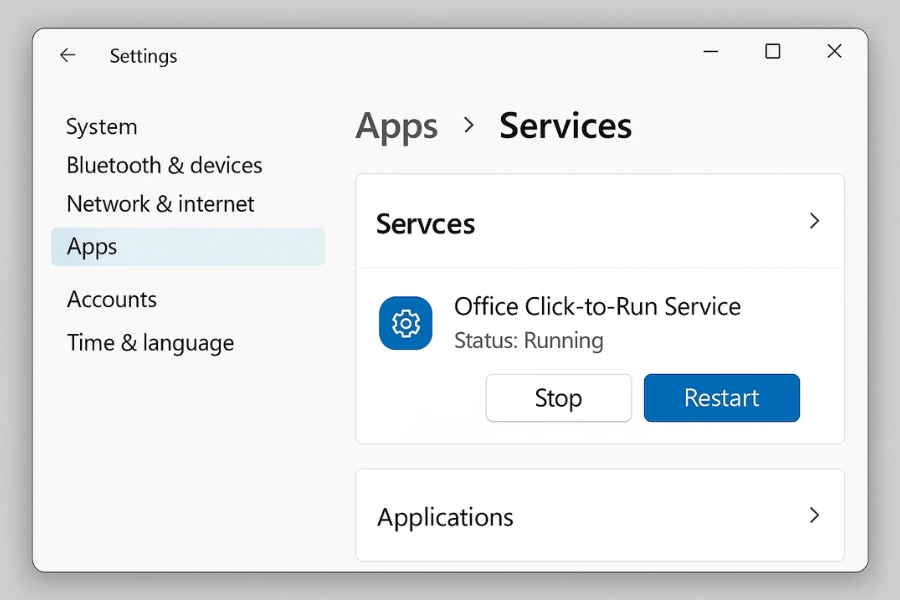900x600 pixels.
Task: Select Apps in the sidebar
Action: point(91,246)
